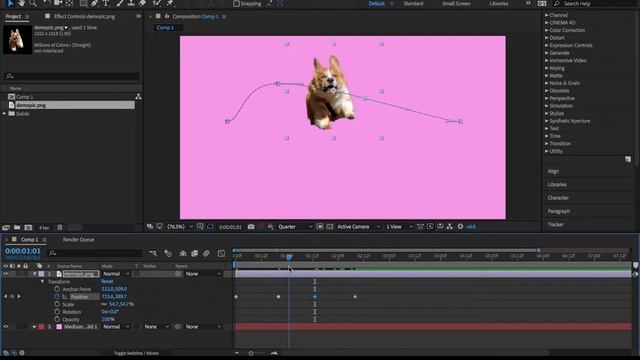The image size is (640, 360).
Task: Click the viewer current time 0:00:01:01
Action: click(230, 227)
